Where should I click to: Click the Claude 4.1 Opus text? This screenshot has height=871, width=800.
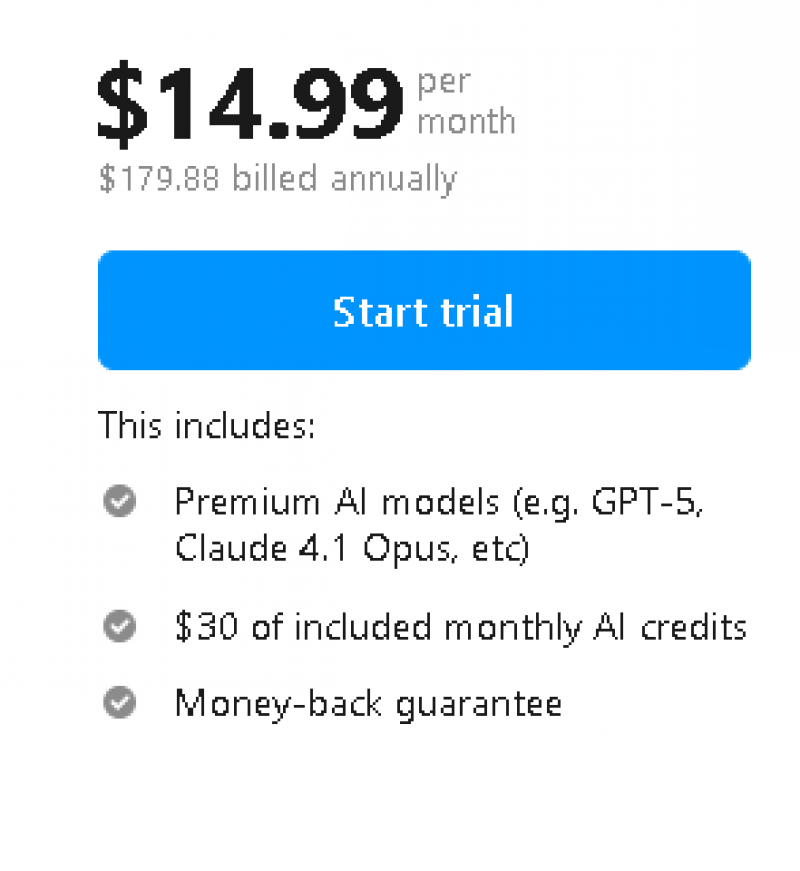pos(330,548)
